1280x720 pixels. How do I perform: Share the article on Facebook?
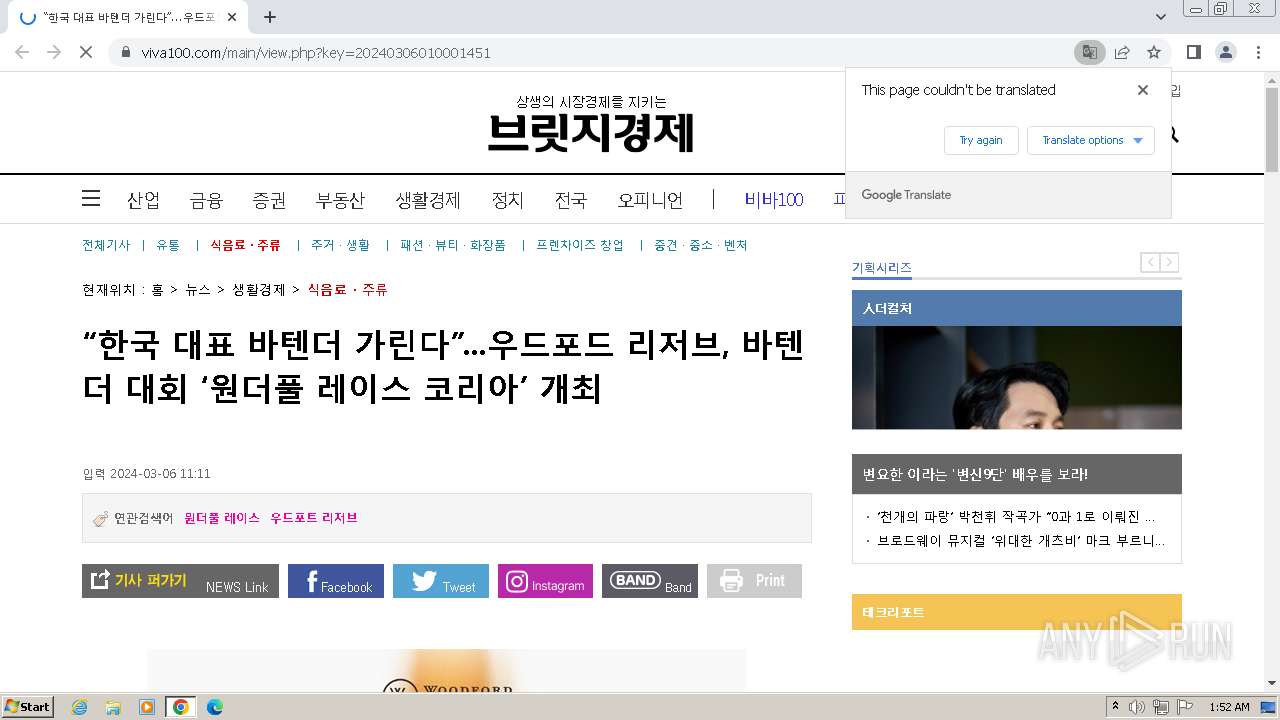pos(336,581)
